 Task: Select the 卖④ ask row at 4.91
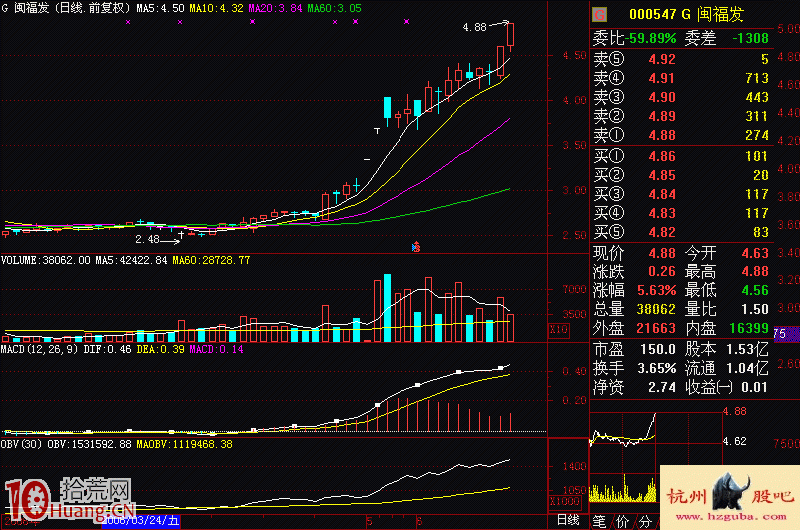click(x=681, y=78)
